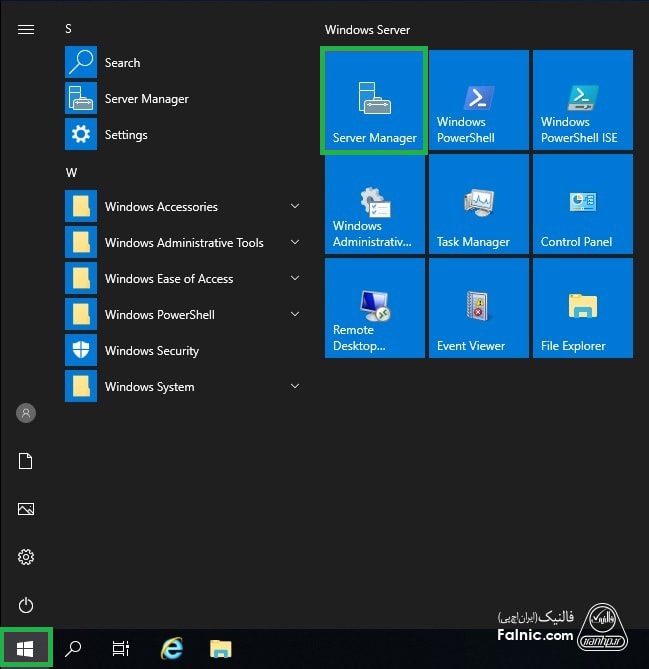
Task: Expand the hamburger menu at the top left
Action: tap(26, 30)
